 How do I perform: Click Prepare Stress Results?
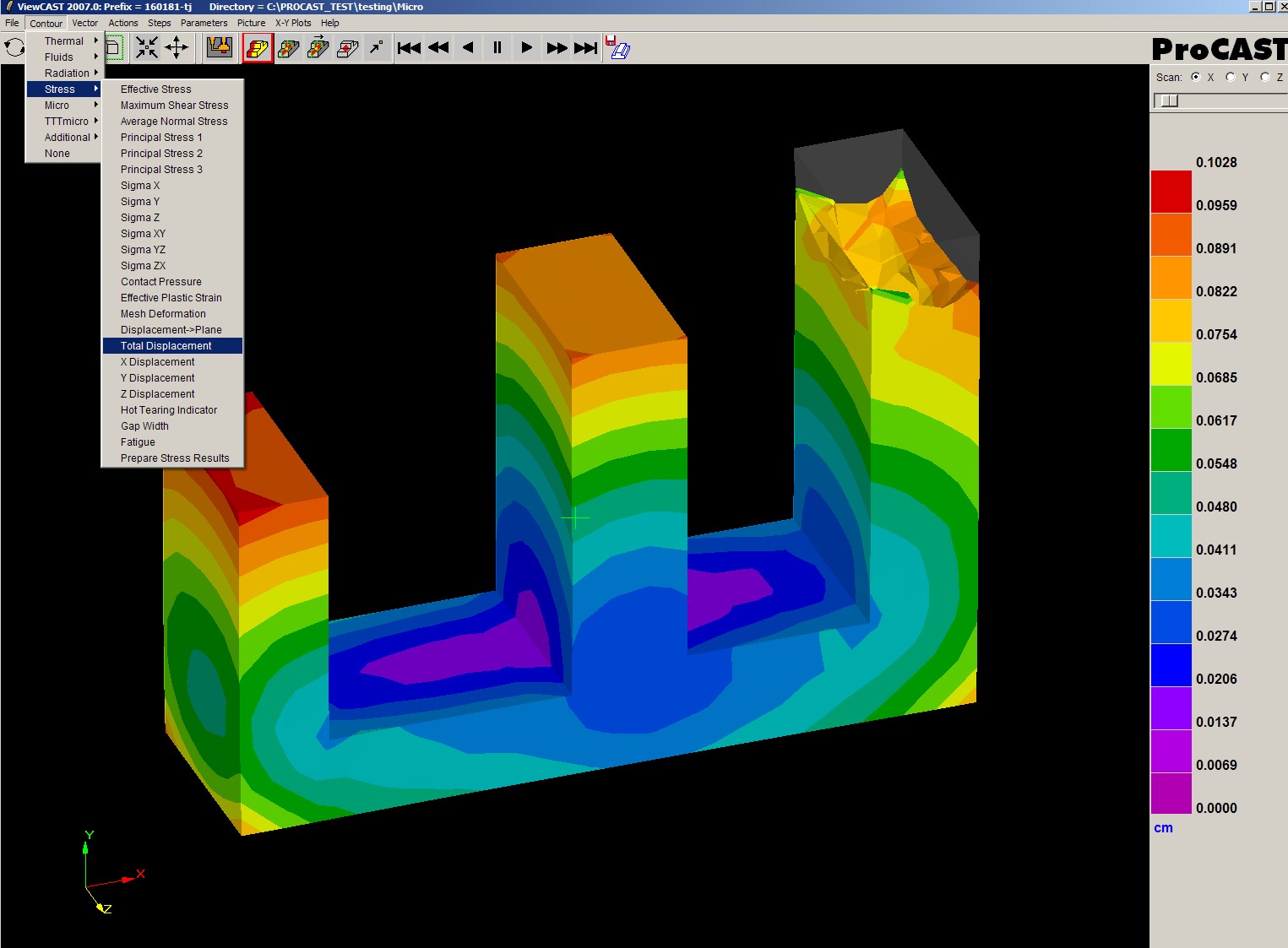click(x=172, y=458)
